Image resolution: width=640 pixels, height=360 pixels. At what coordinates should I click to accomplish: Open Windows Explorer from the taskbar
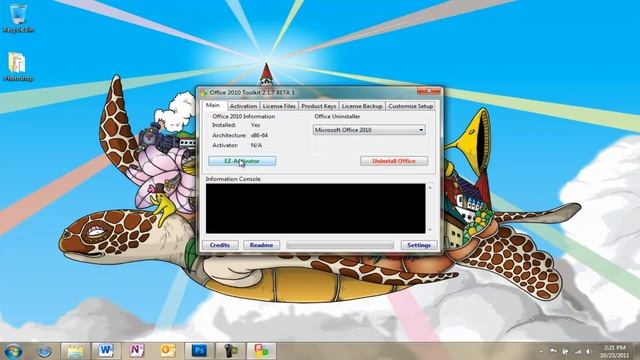[75, 351]
